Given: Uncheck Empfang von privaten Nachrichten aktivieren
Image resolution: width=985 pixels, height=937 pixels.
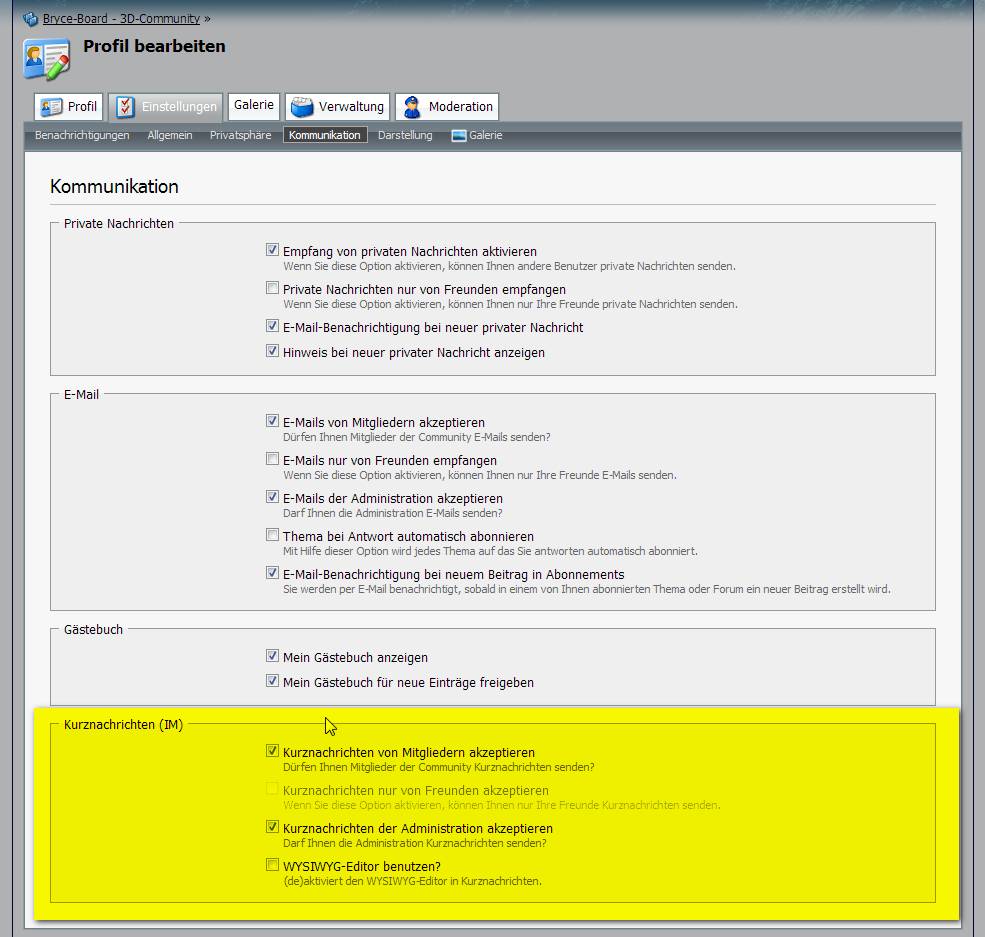Looking at the screenshot, I should [272, 250].
